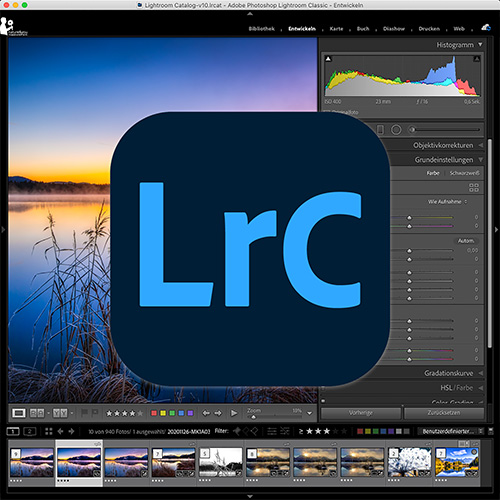This screenshot has width=500, height=500.
Task: Expand the Objektivkorrekturen panel
Action: 443,145
